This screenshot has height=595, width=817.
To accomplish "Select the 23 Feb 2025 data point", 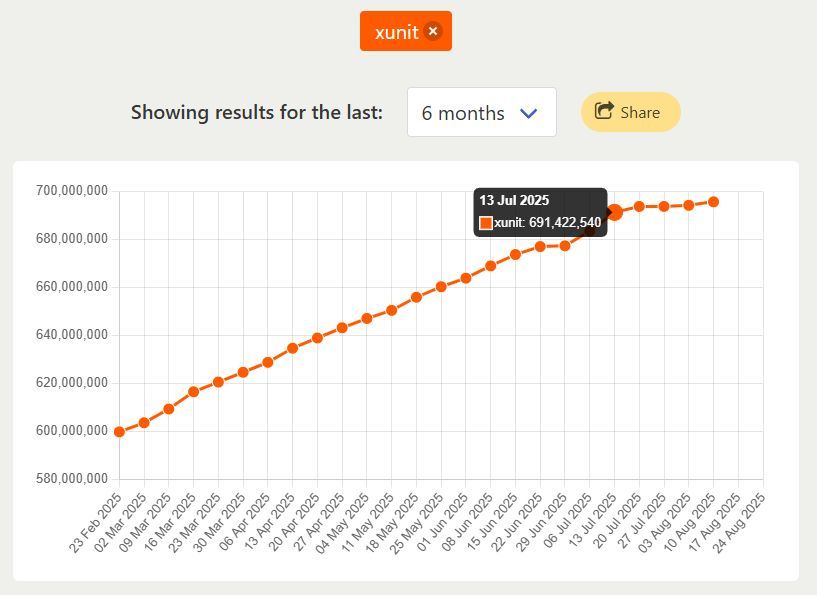I will 119,432.
